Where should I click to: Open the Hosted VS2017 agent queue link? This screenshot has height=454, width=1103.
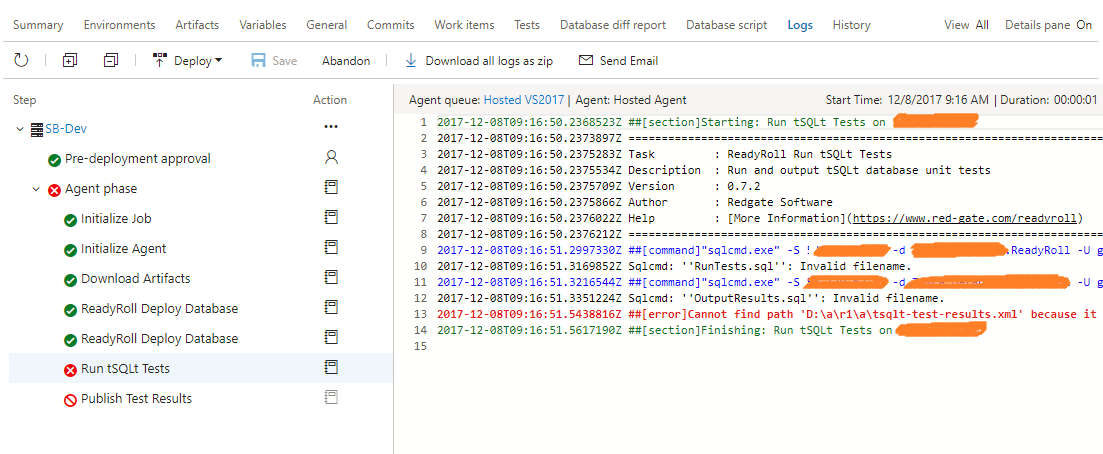tap(524, 100)
